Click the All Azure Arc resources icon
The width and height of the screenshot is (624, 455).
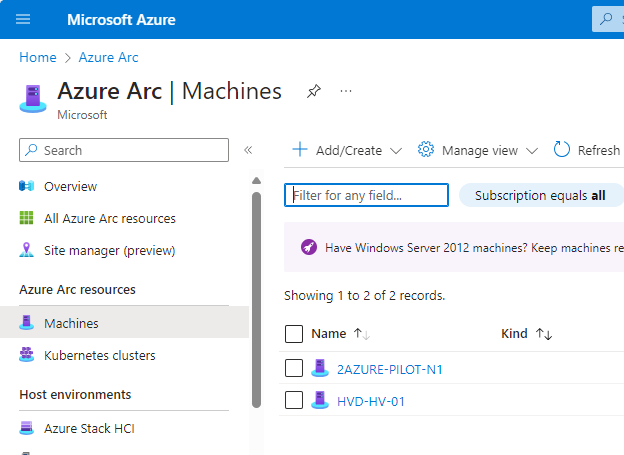click(27, 218)
